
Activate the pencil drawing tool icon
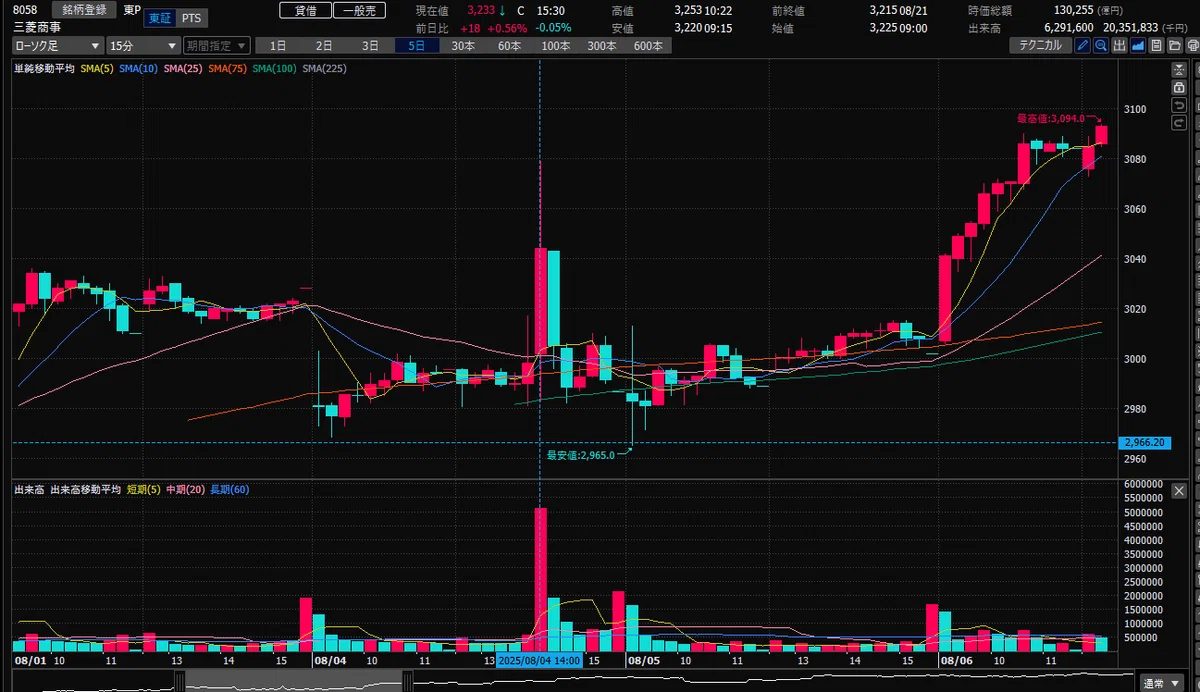(x=1082, y=45)
